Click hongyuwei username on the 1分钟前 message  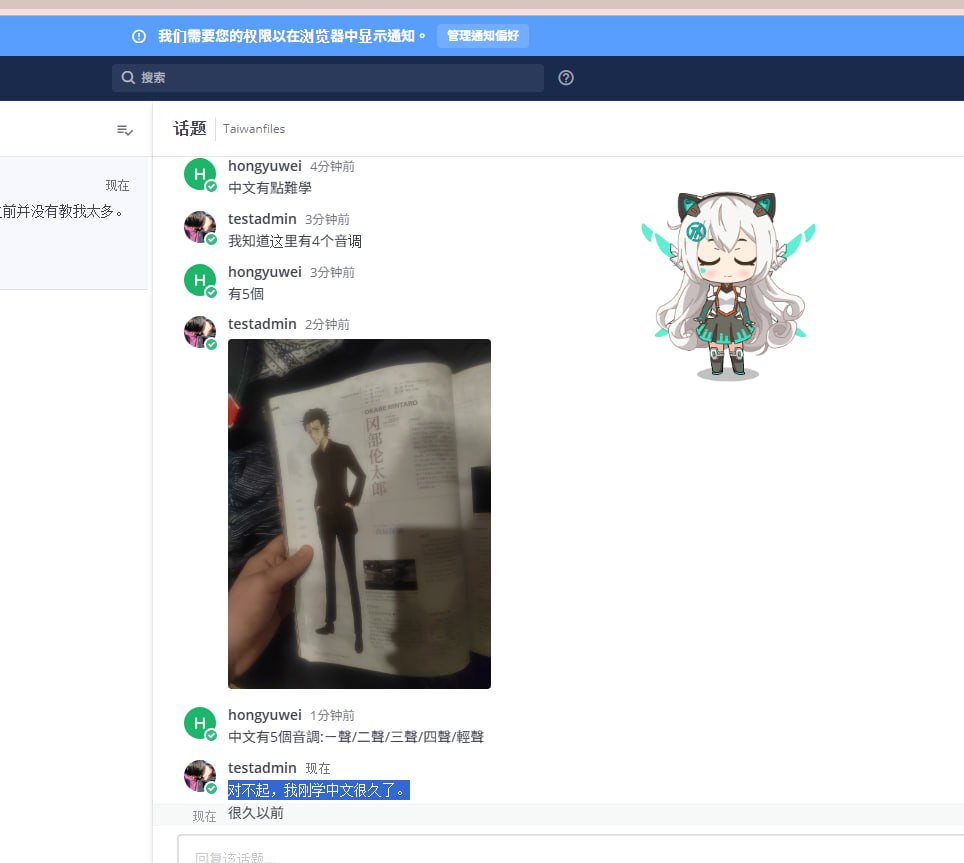264,715
